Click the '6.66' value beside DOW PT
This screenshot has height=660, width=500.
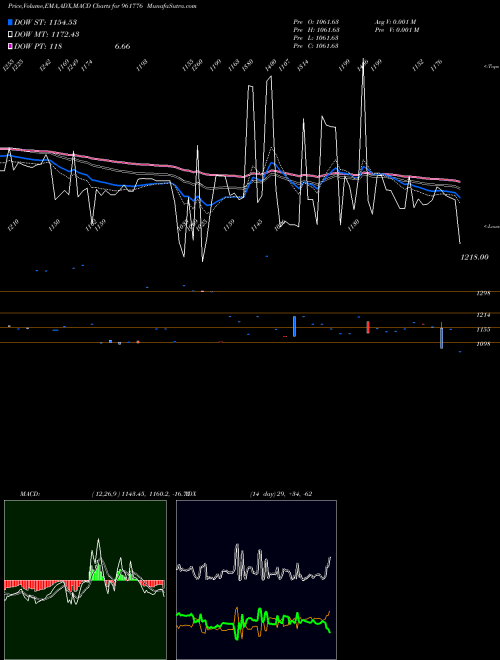pos(122,46)
